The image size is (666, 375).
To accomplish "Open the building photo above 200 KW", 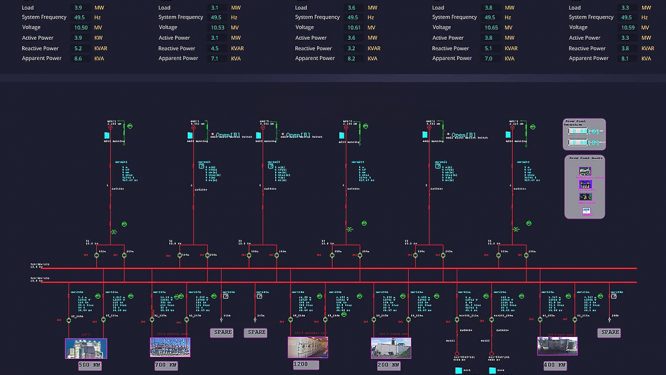I will tap(391, 348).
